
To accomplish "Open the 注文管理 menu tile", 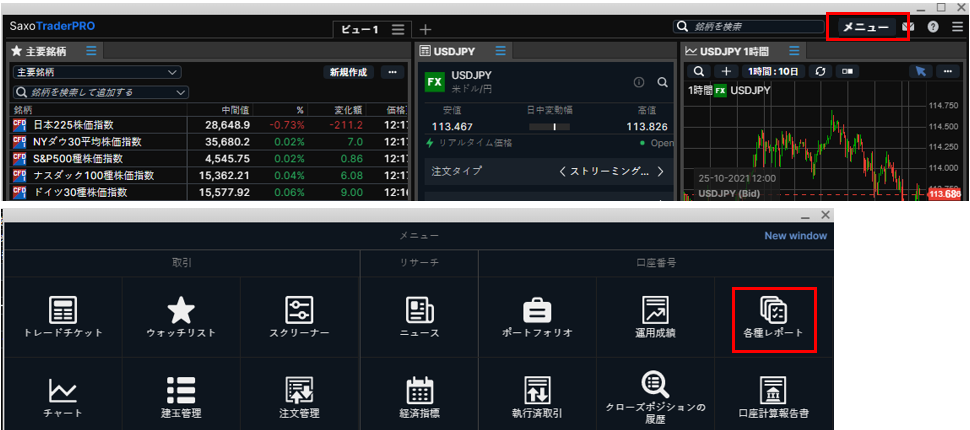I will (299, 396).
